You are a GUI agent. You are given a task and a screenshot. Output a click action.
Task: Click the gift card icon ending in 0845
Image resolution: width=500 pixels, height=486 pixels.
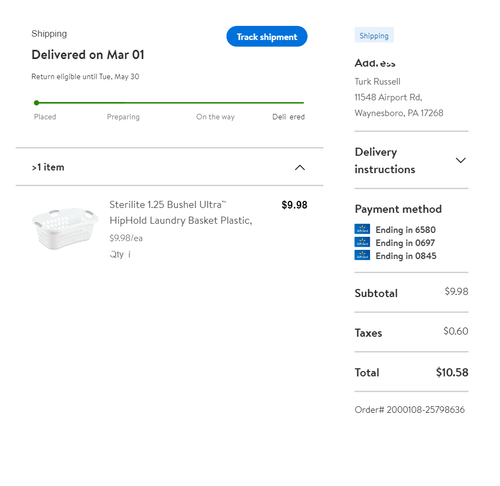[362, 255]
